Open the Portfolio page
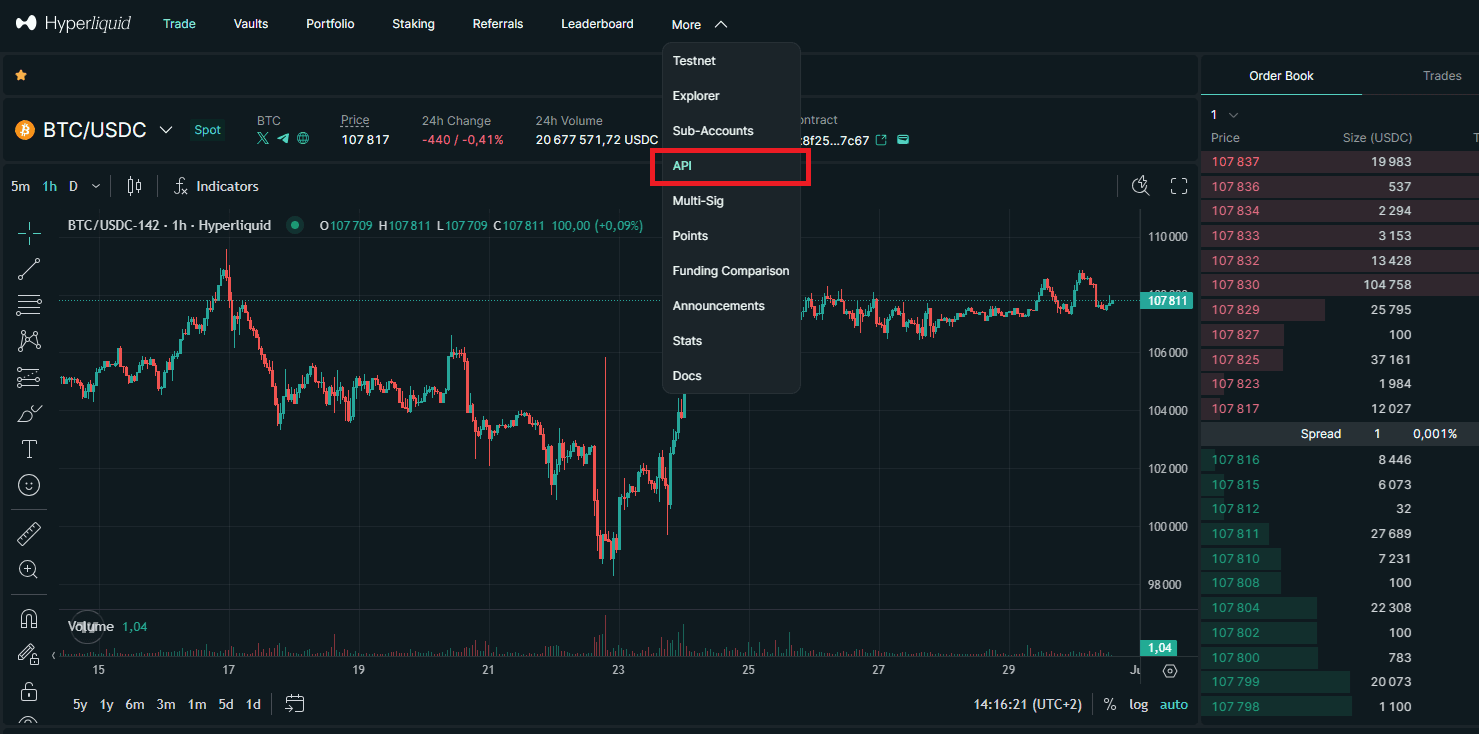This screenshot has width=1479, height=734. pos(330,24)
